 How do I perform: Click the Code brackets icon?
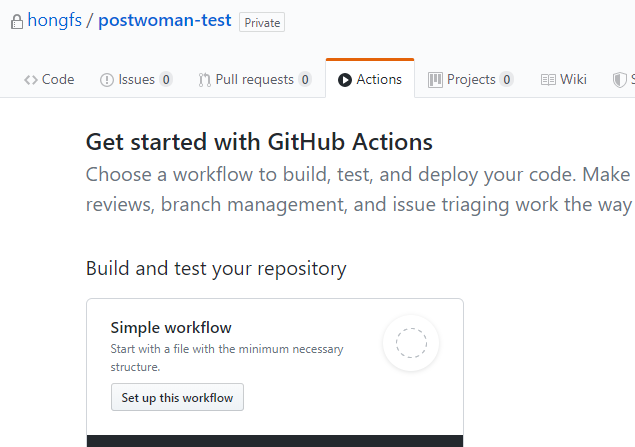31,80
